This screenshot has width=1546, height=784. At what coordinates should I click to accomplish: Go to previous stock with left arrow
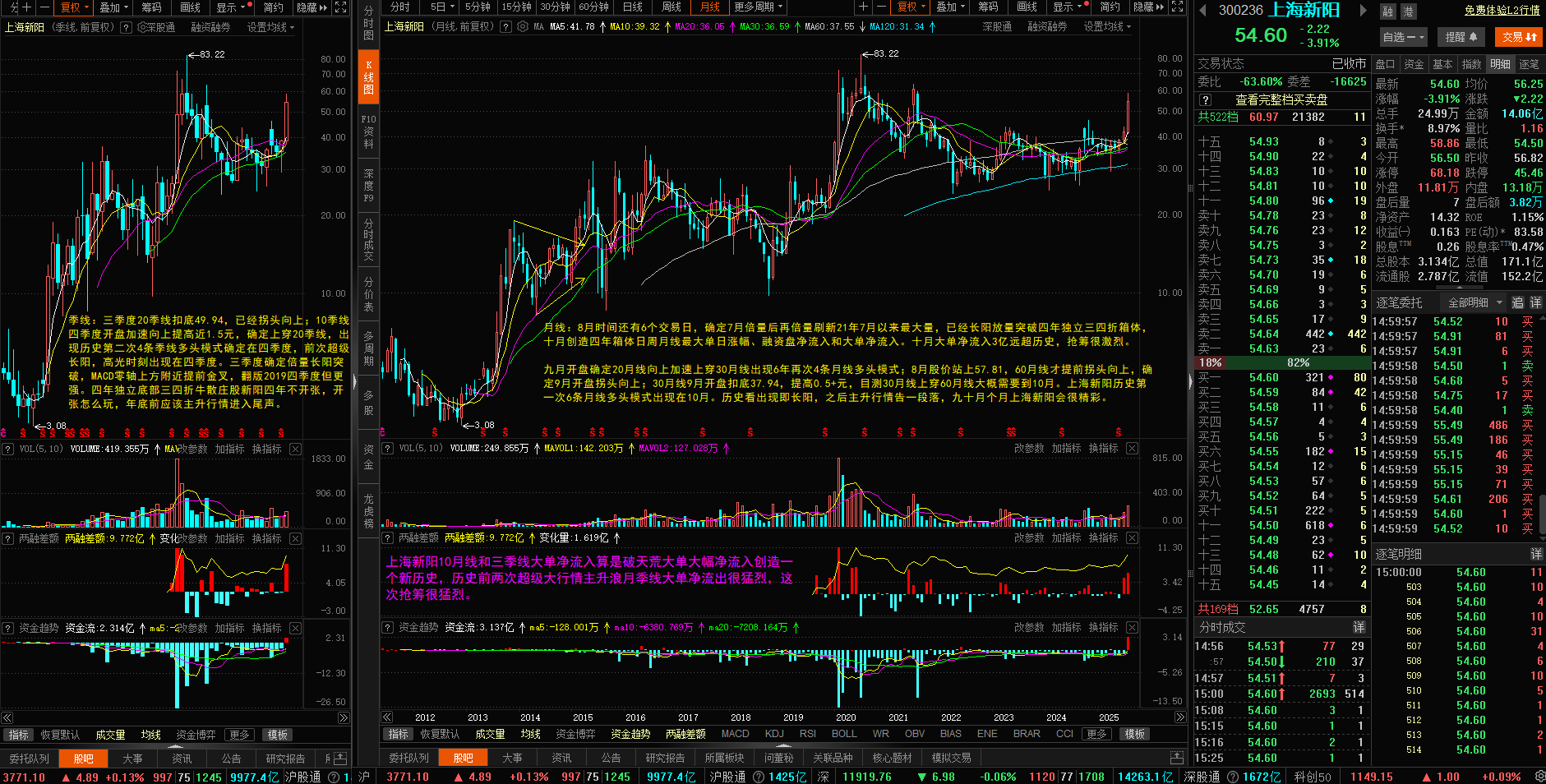point(1202,11)
